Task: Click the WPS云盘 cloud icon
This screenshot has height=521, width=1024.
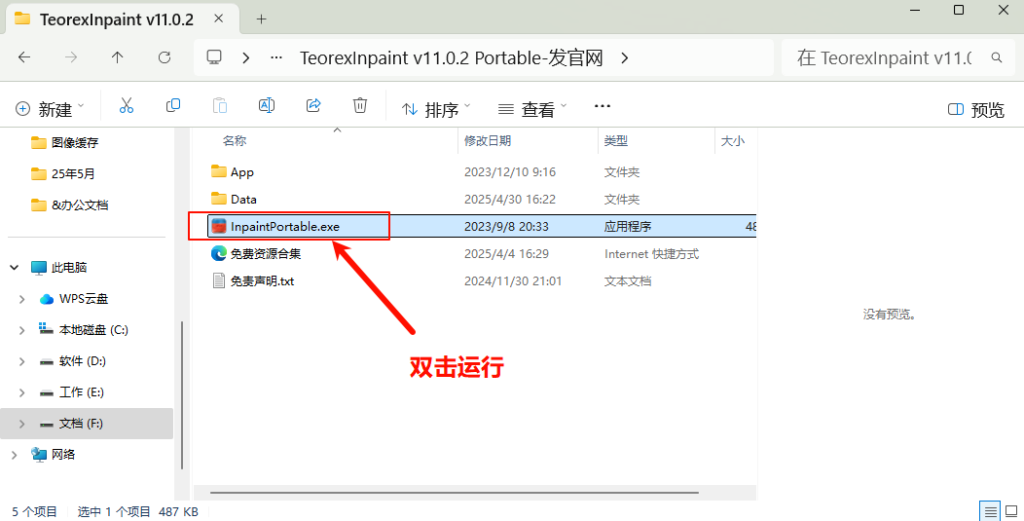Action: (x=46, y=299)
